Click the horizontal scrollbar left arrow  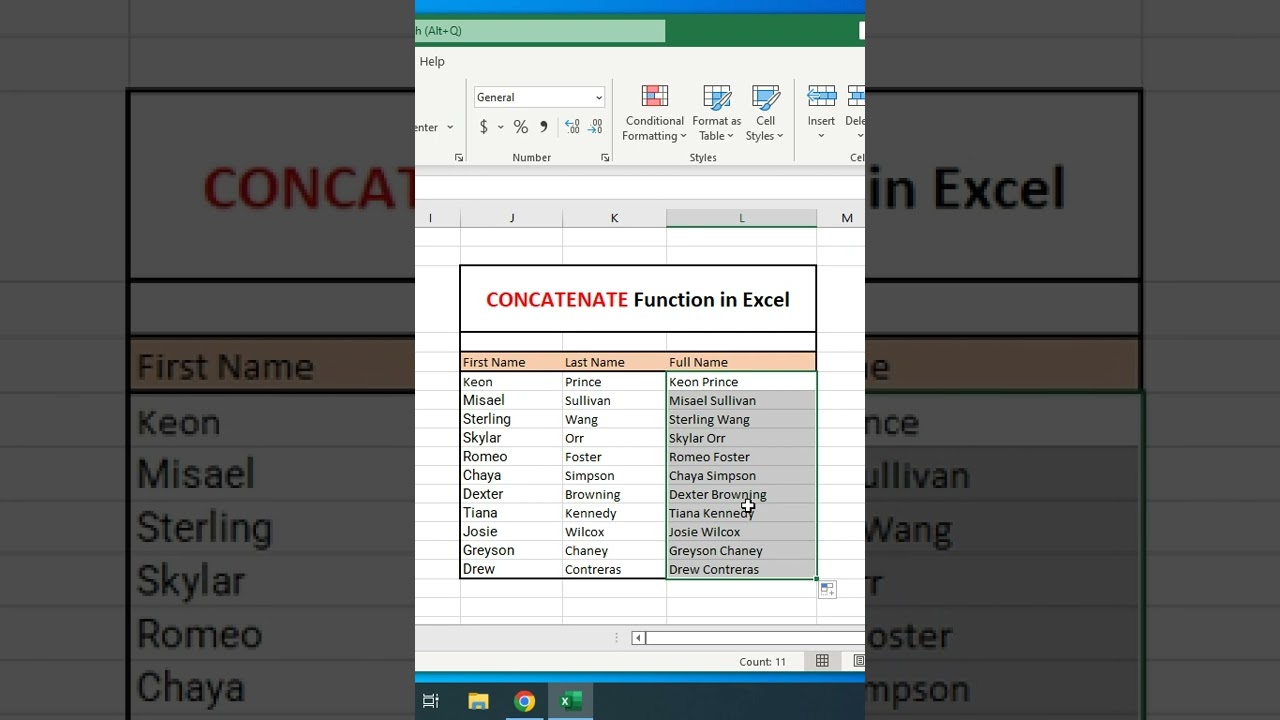pos(638,638)
